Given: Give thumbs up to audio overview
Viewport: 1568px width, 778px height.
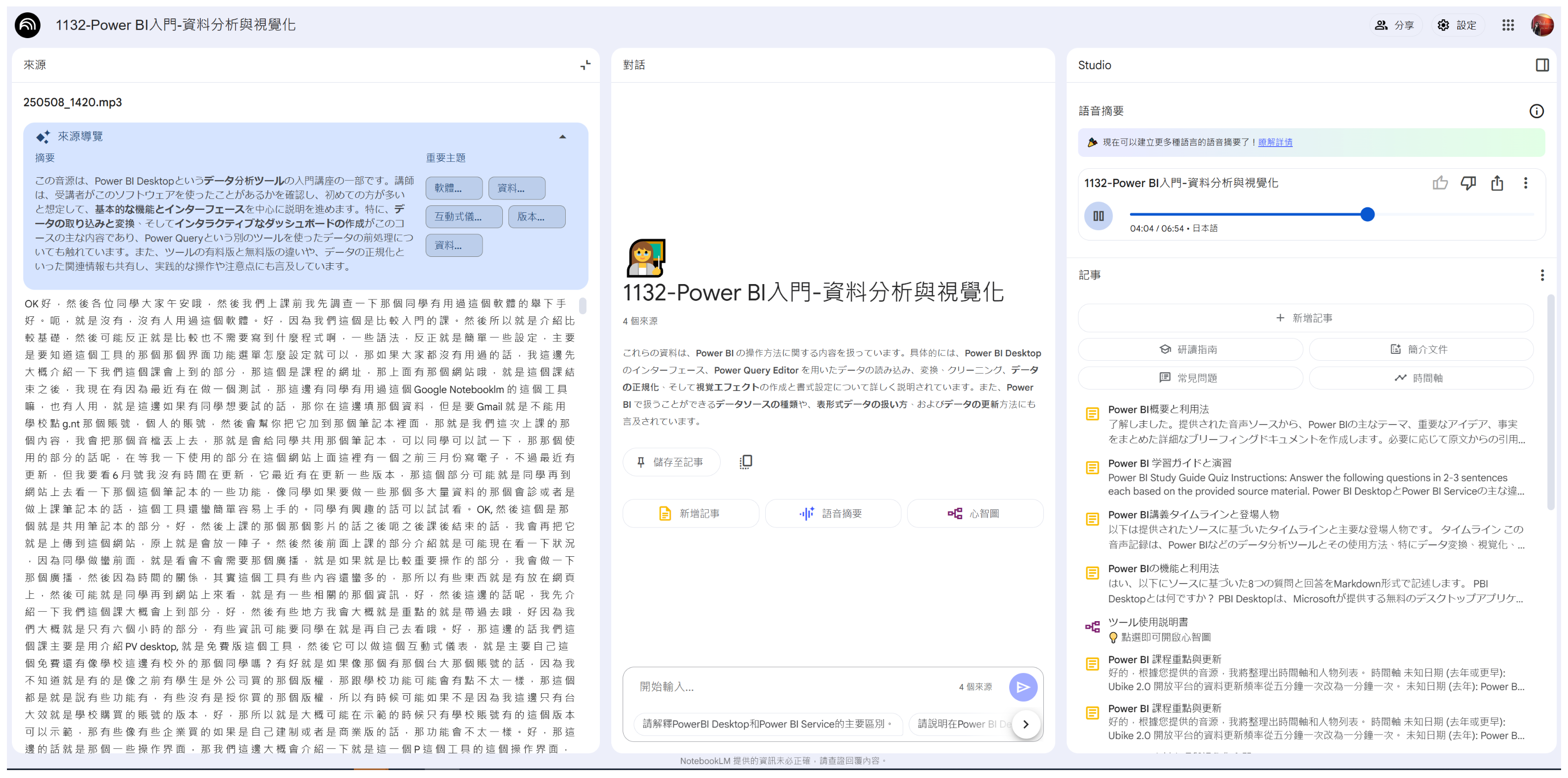Looking at the screenshot, I should tap(1440, 183).
